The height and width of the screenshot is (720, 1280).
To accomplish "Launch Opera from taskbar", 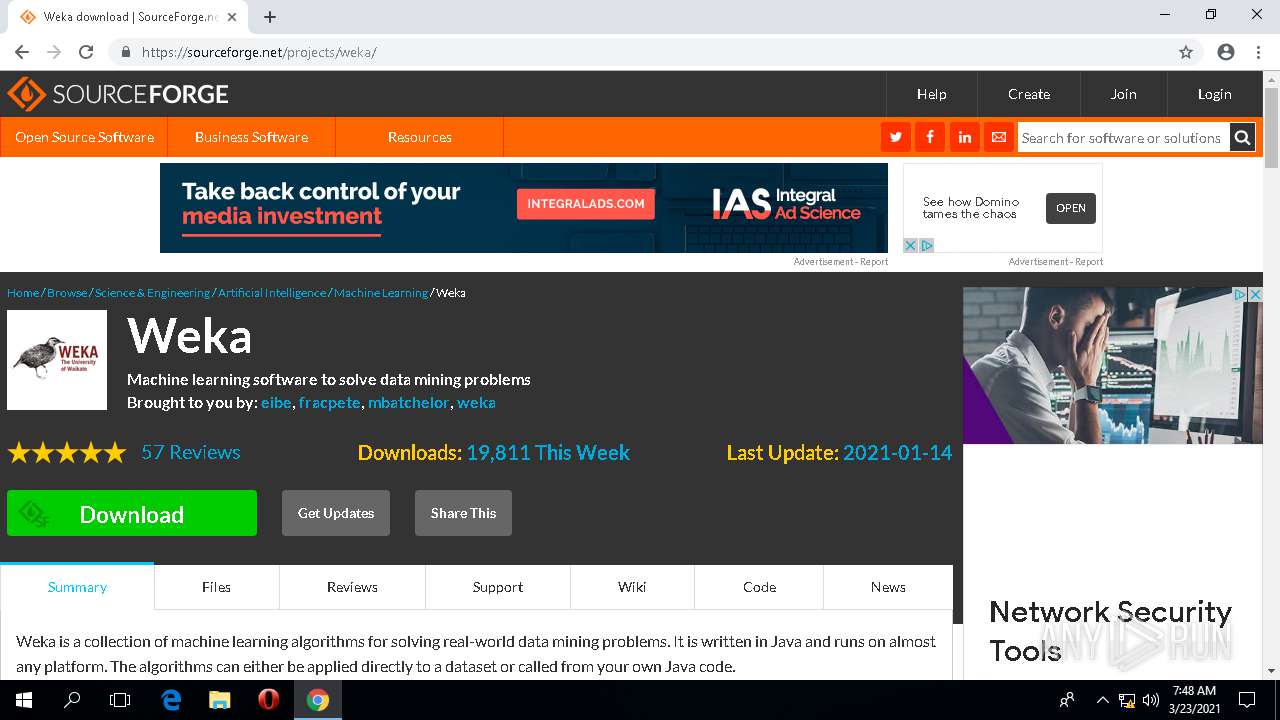I will click(268, 700).
